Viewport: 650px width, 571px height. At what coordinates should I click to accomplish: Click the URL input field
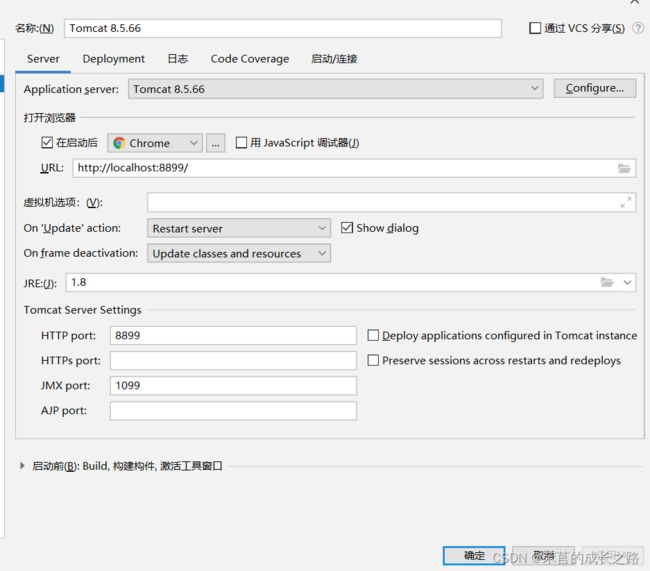pyautogui.click(x=354, y=168)
